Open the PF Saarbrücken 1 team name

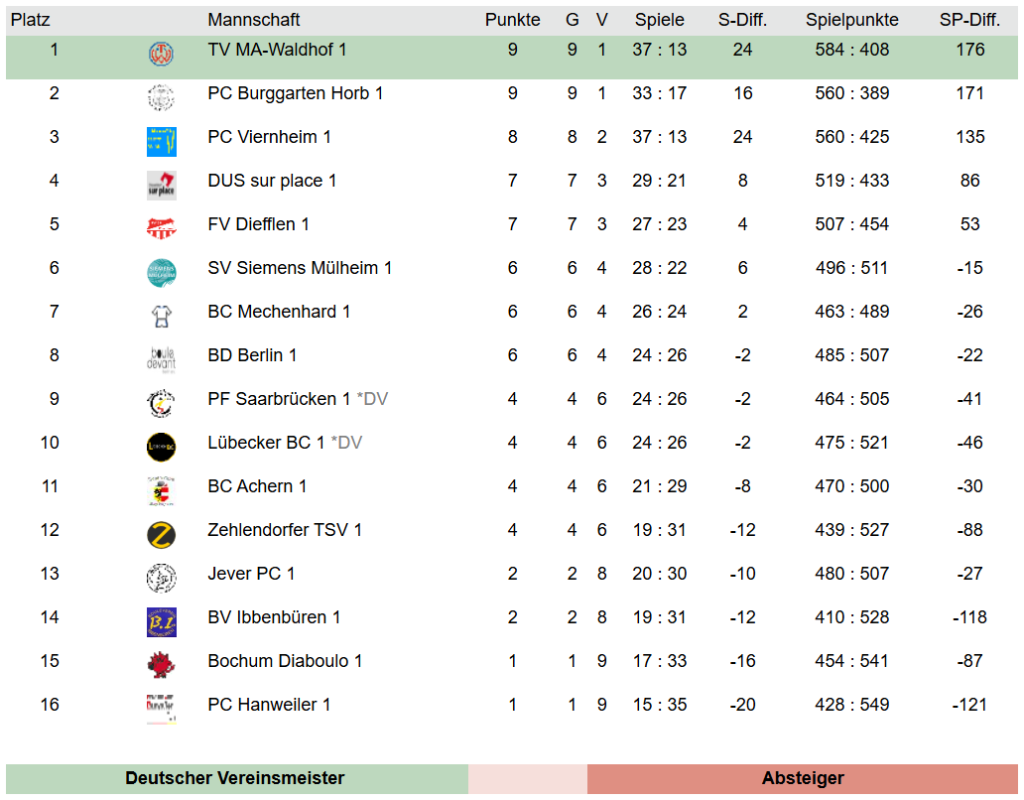point(279,399)
